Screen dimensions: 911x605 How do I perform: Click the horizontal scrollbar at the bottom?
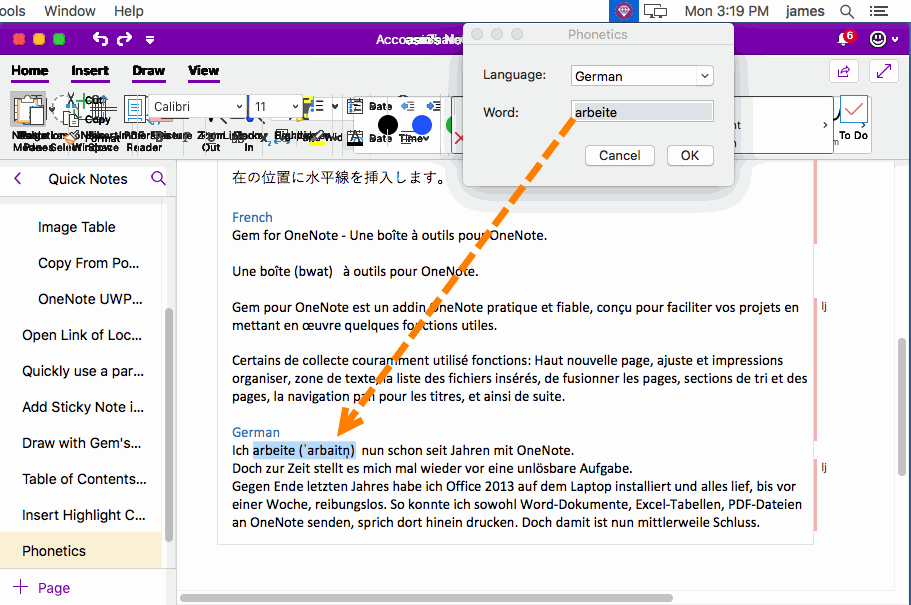point(426,597)
